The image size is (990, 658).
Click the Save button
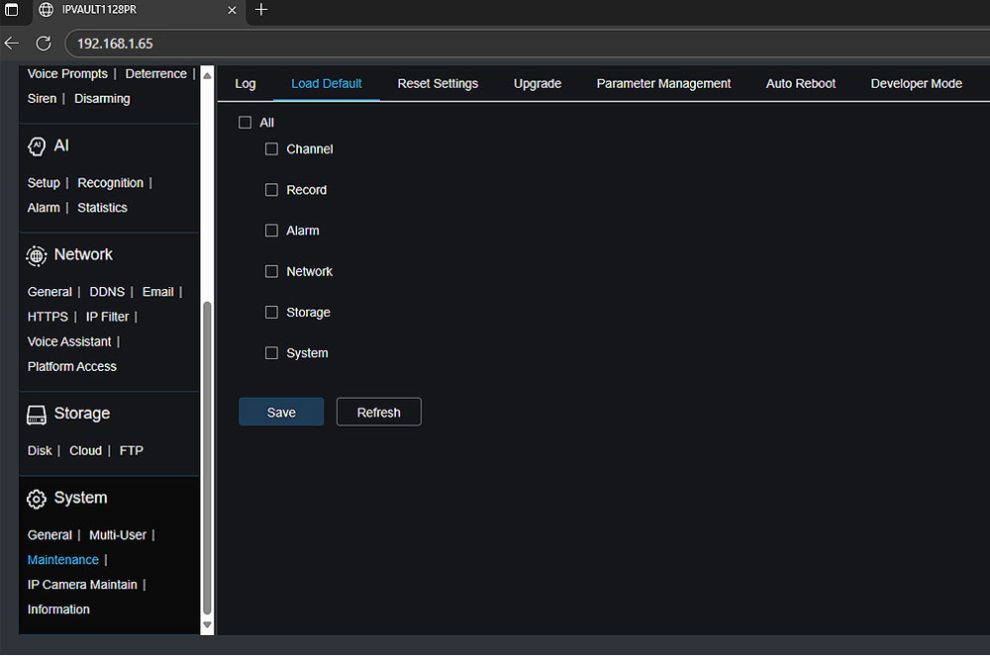tap(281, 411)
